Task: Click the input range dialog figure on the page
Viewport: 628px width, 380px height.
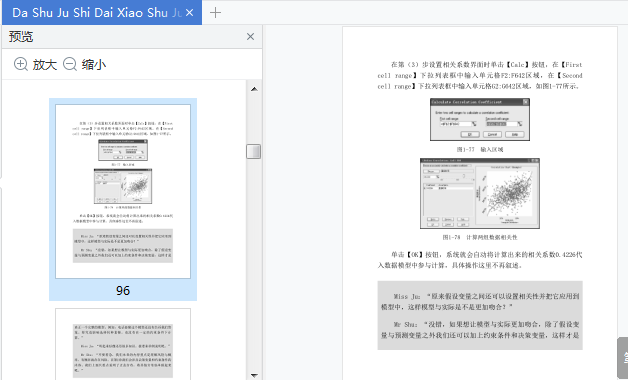Action: 480,119
